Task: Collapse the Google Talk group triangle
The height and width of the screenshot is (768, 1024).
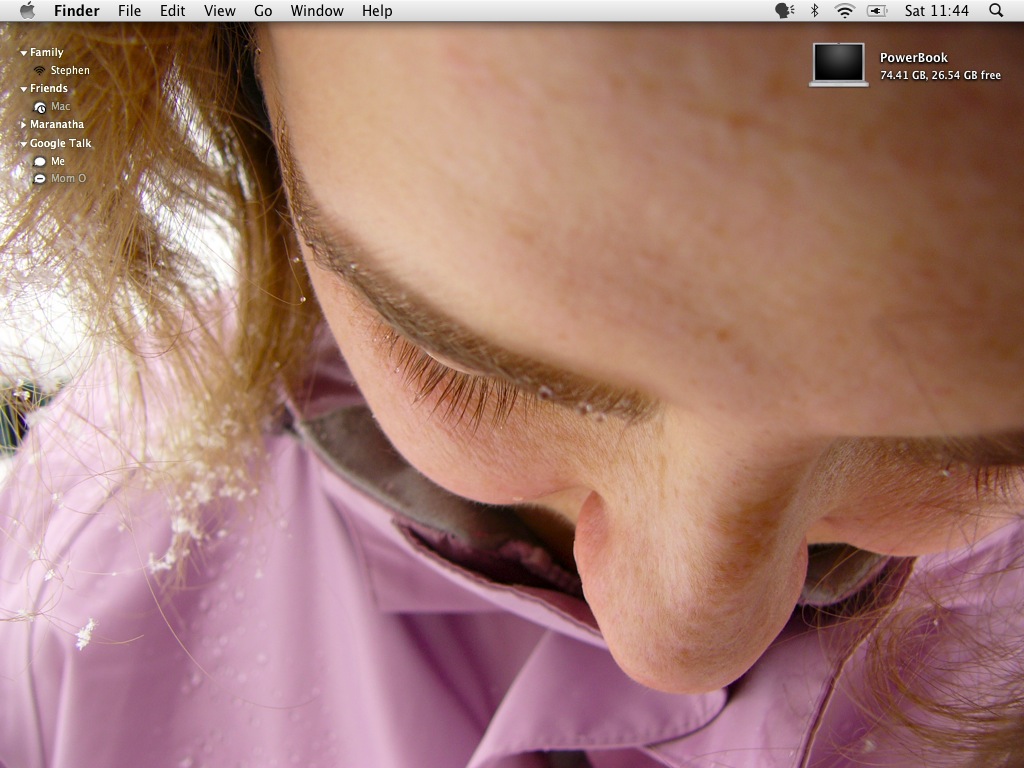Action: (24, 144)
